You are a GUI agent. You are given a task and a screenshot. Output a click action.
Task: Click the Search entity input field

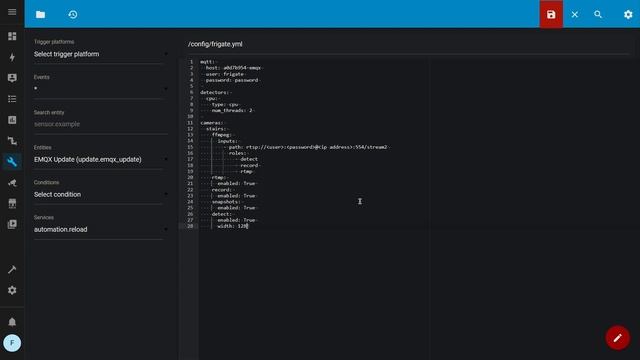pos(101,124)
